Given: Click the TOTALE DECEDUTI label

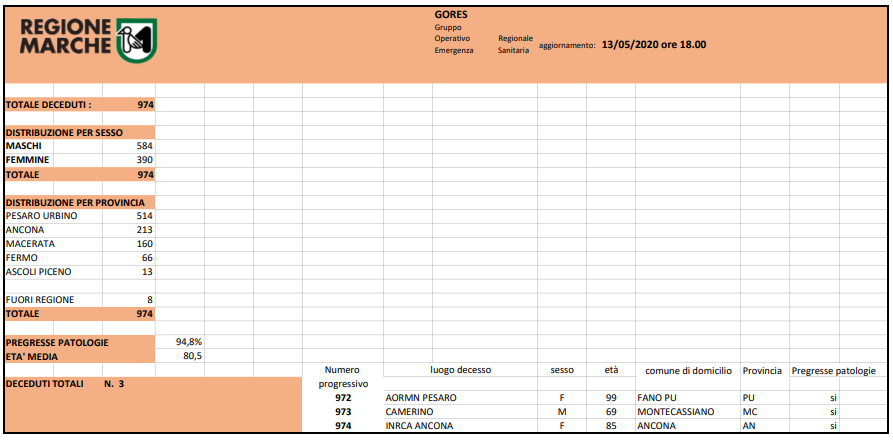Looking at the screenshot, I should pyautogui.click(x=48, y=105).
